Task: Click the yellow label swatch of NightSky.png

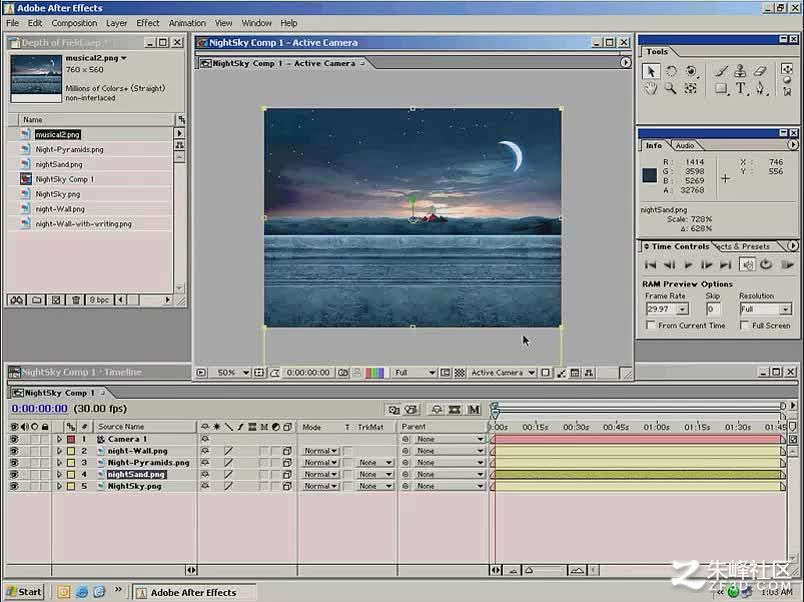Action: pyautogui.click(x=71, y=486)
